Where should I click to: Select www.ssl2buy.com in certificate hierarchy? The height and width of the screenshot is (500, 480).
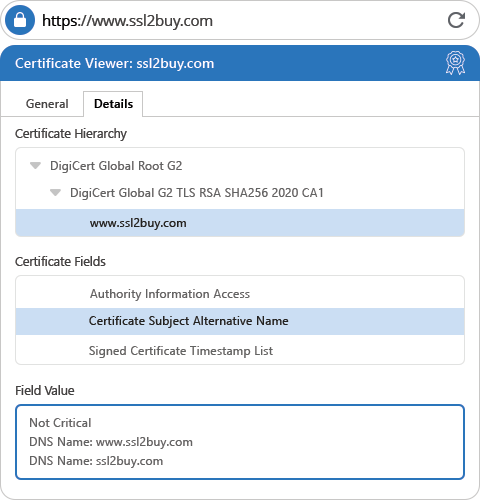pyautogui.click(x=240, y=223)
